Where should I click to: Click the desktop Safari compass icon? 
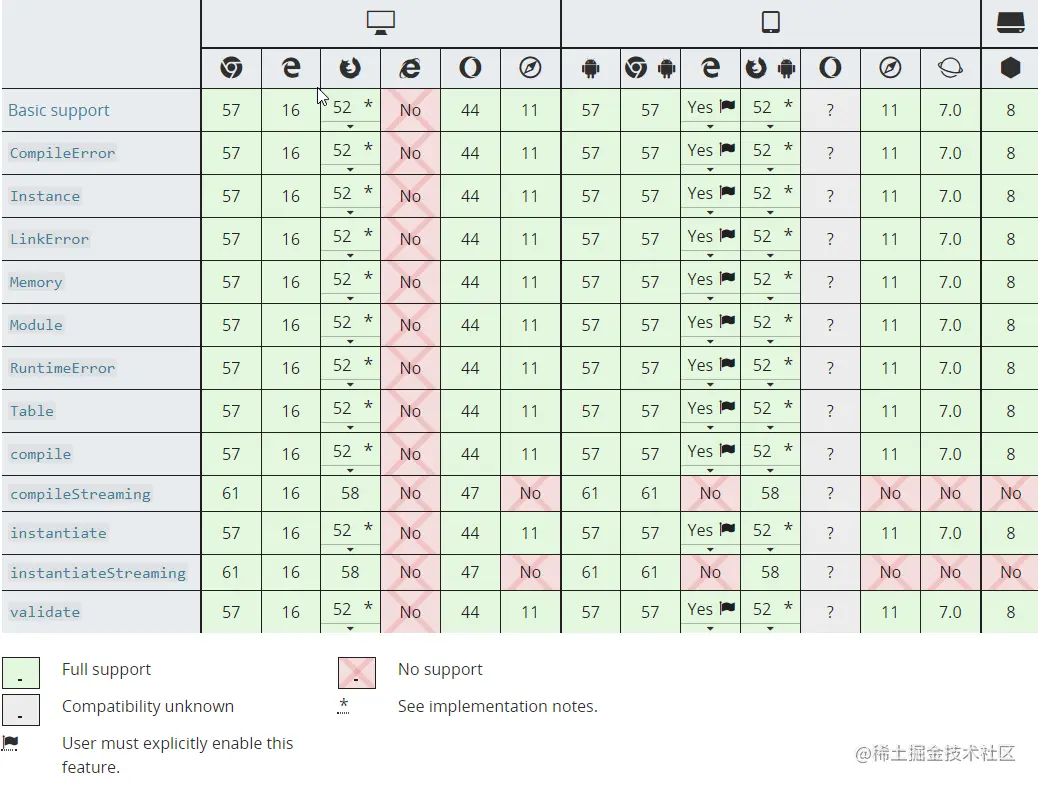530,68
